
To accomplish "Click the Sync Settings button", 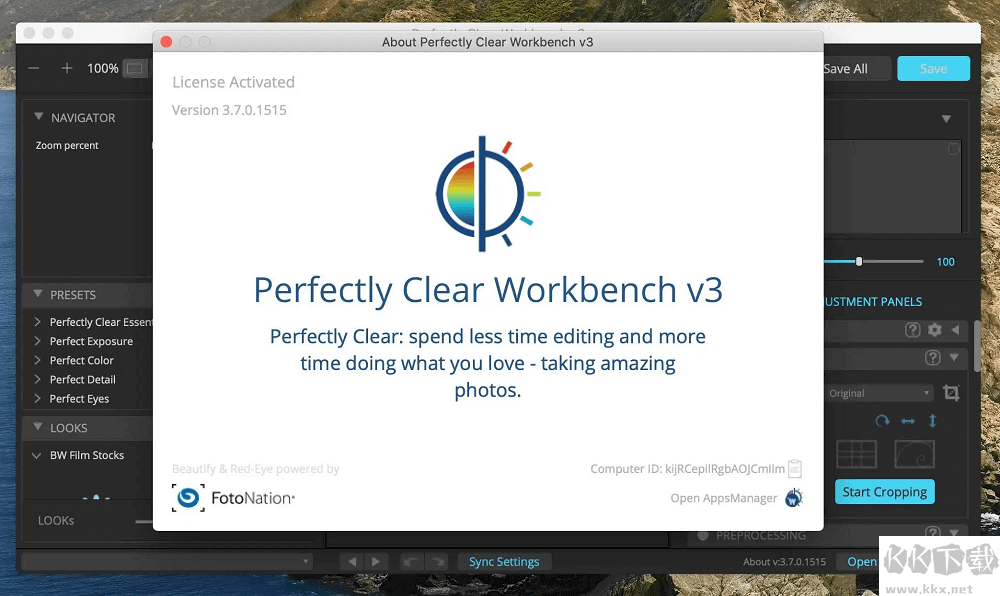I will (504, 562).
